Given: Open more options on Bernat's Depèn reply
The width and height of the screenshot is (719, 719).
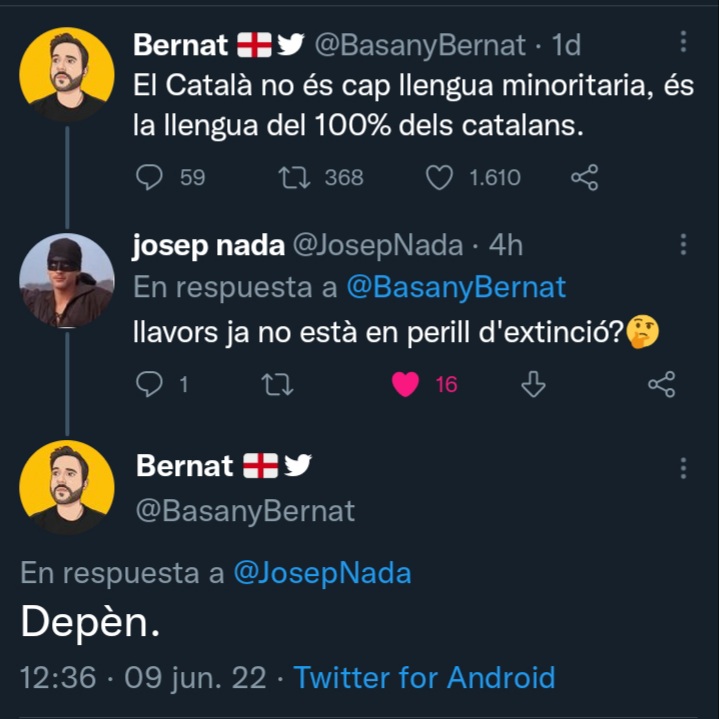Looking at the screenshot, I should 683,468.
